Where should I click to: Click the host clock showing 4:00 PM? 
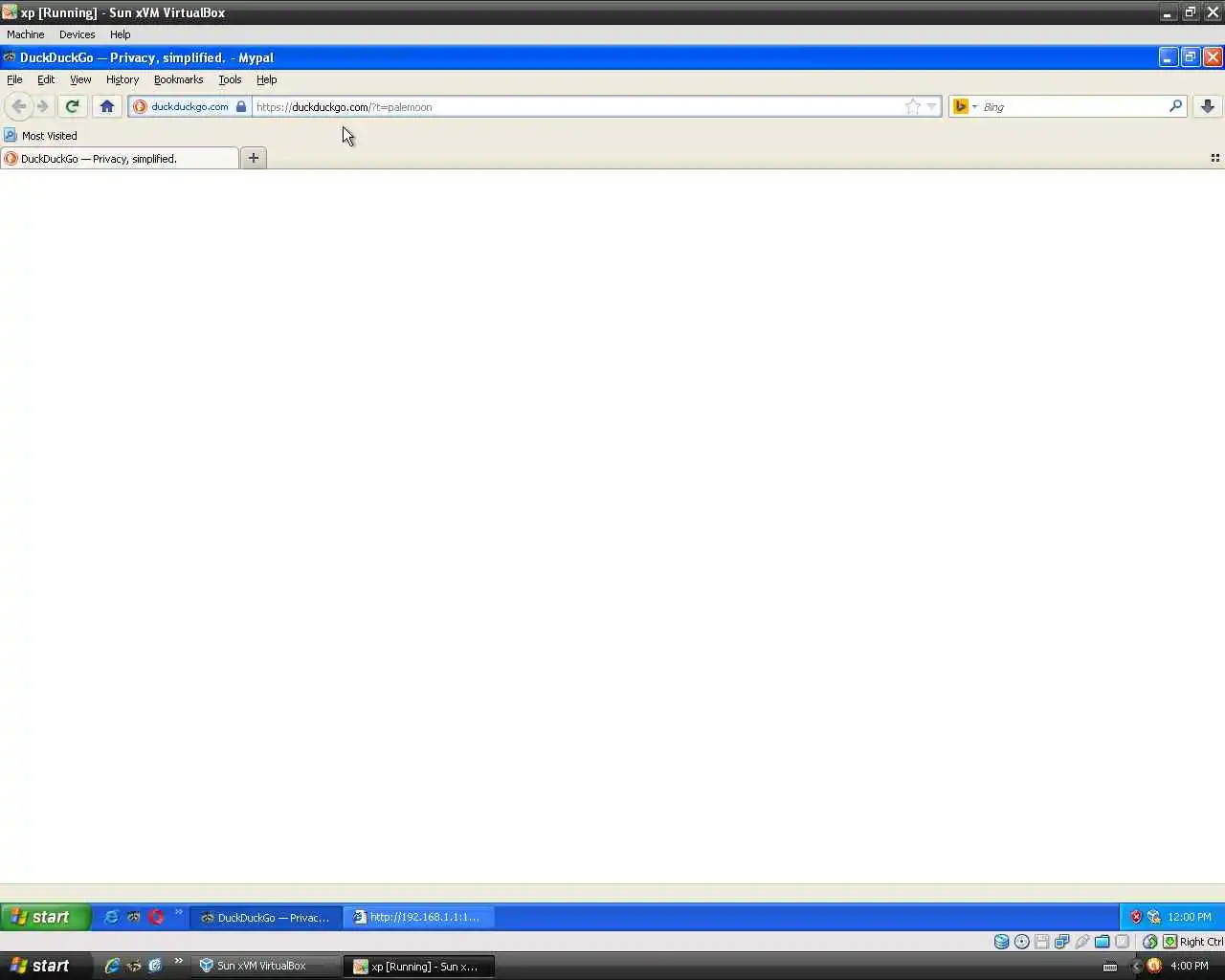click(1190, 966)
